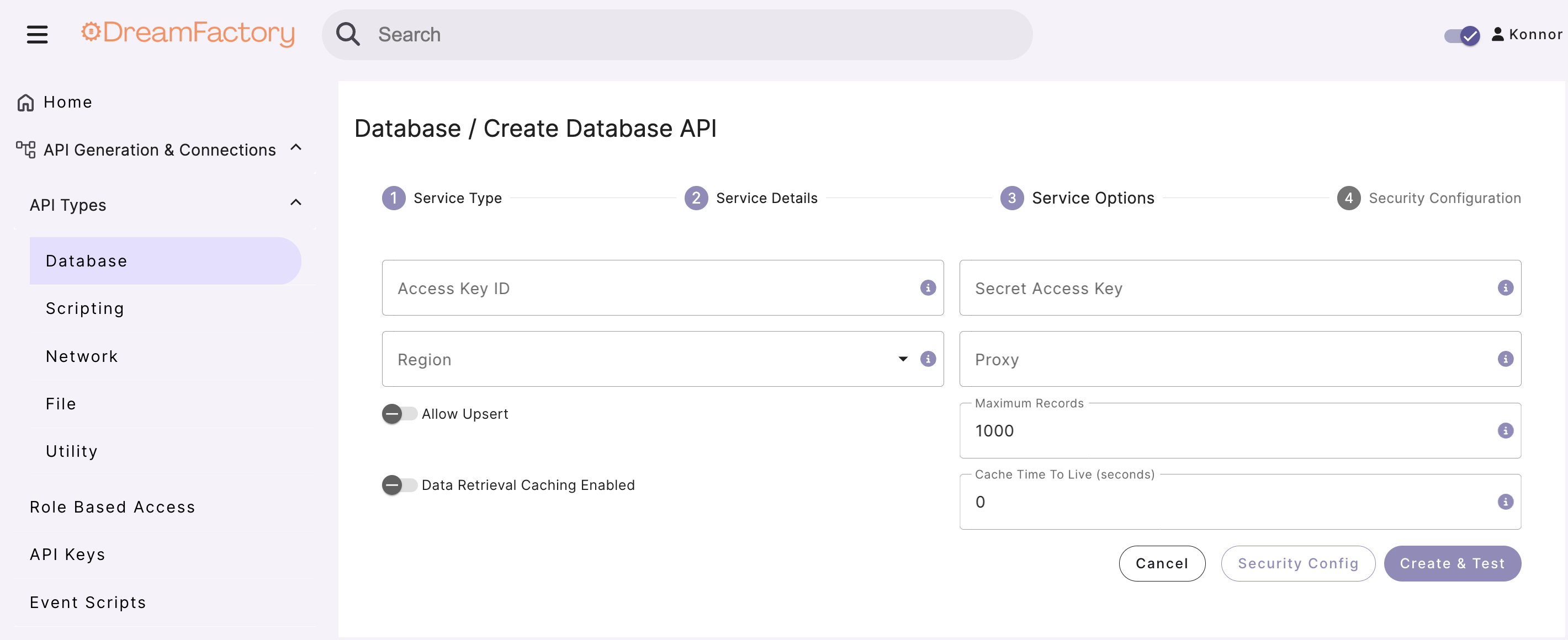Viewport: 1568px width, 640px height.
Task: Go to Role Based Access
Action: [x=112, y=507]
